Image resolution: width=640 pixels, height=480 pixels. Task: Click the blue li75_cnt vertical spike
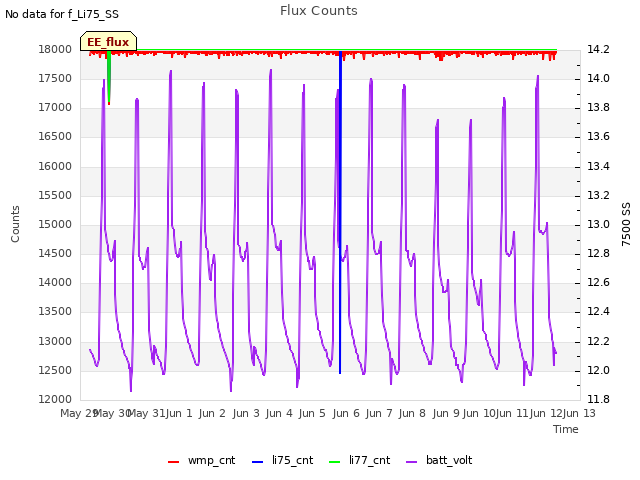click(340, 212)
